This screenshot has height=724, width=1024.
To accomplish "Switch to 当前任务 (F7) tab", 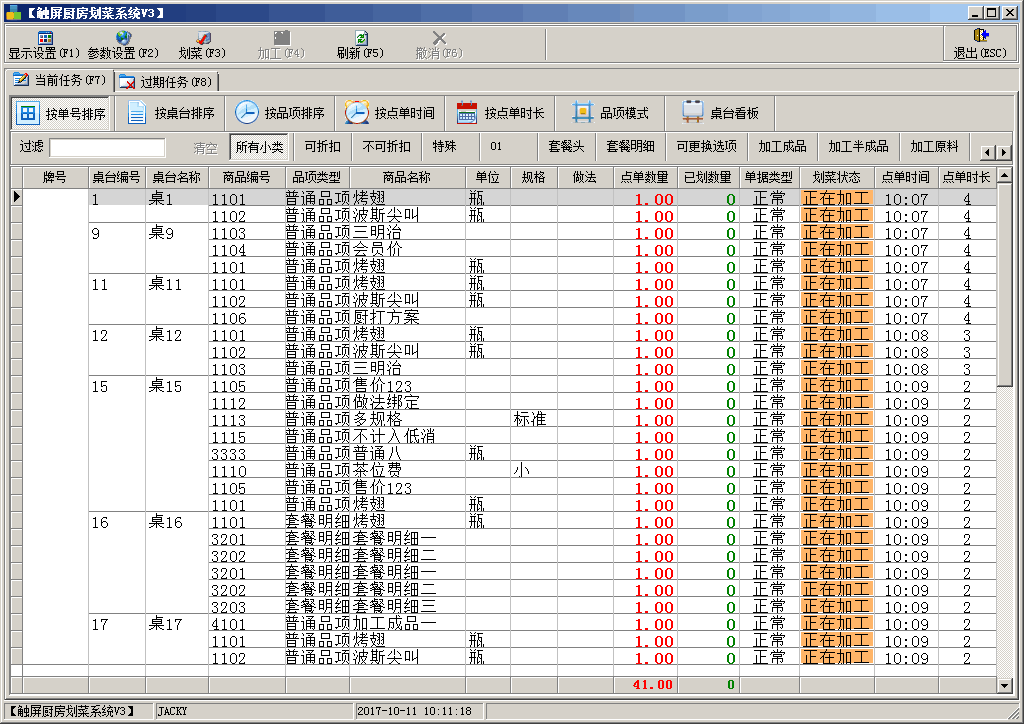I will 59,80.
